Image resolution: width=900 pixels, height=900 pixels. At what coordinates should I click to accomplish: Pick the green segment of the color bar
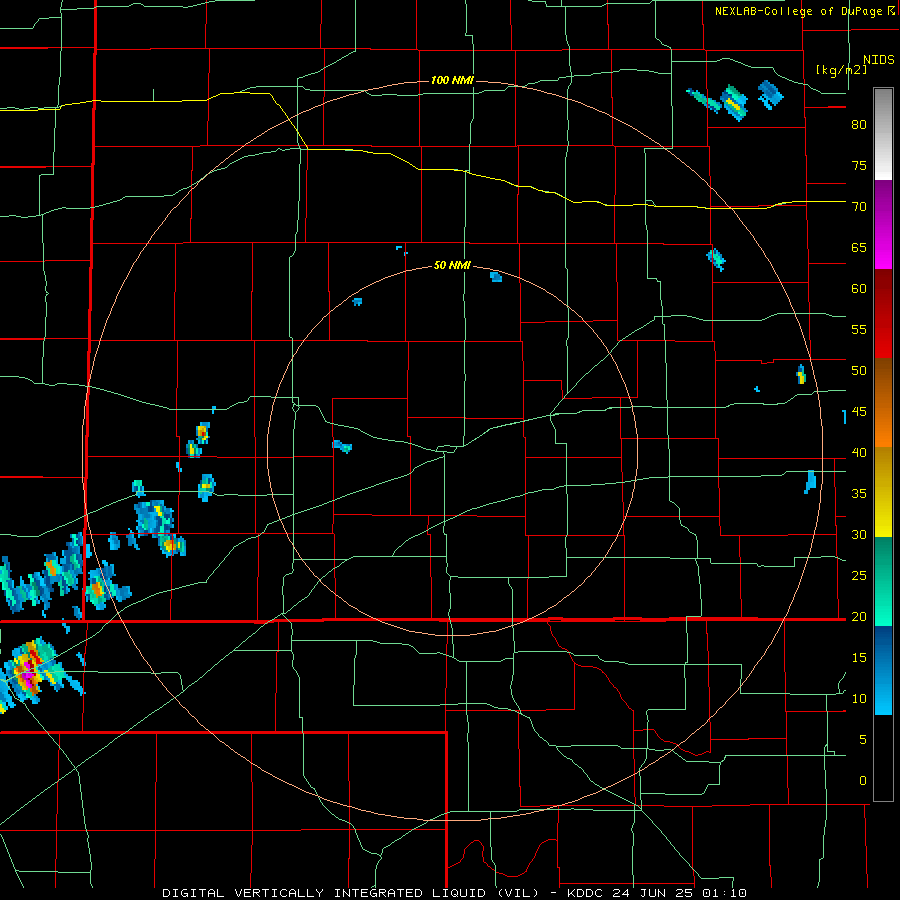tap(883, 581)
